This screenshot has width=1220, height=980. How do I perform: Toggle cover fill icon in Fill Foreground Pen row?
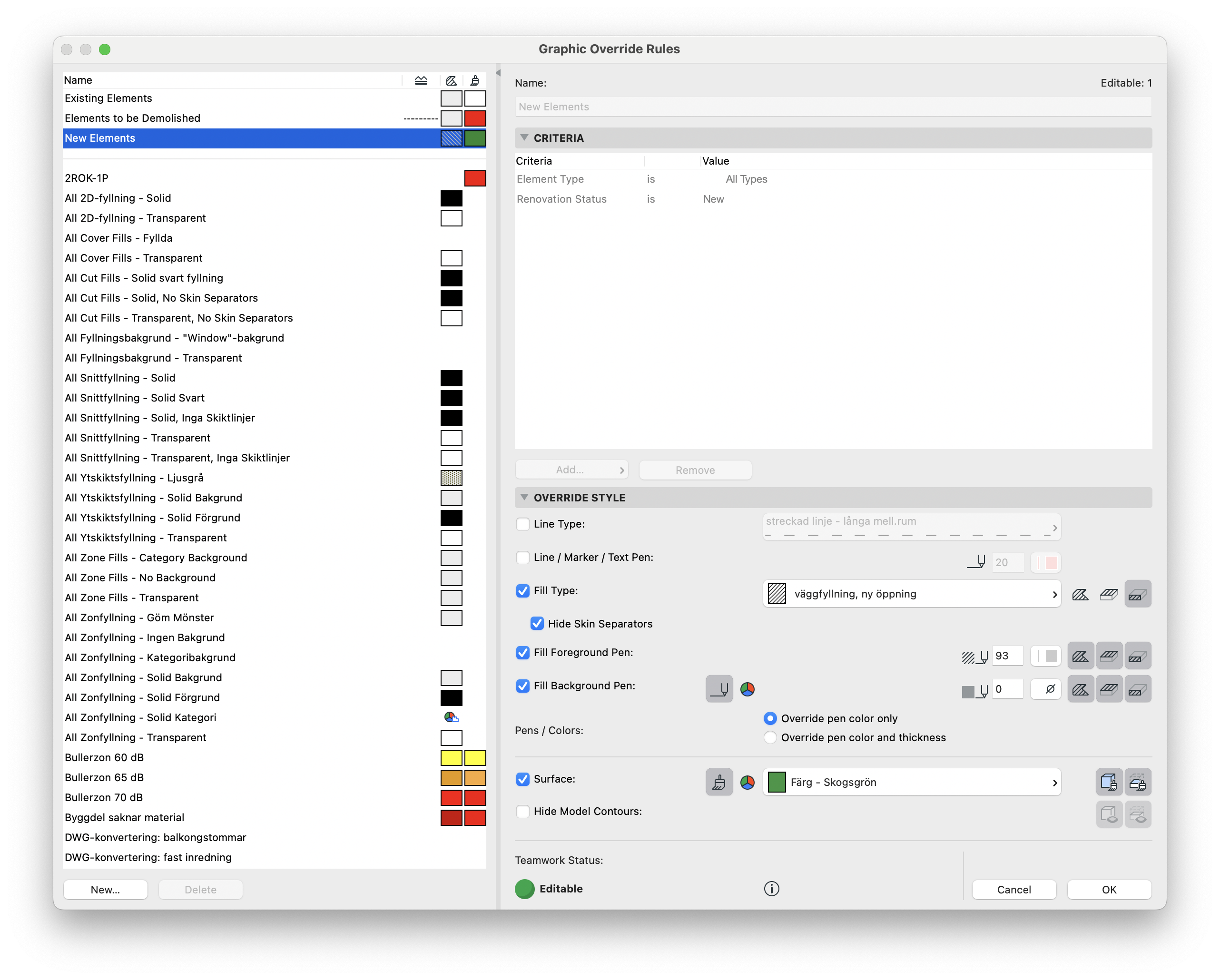pyautogui.click(x=1109, y=656)
